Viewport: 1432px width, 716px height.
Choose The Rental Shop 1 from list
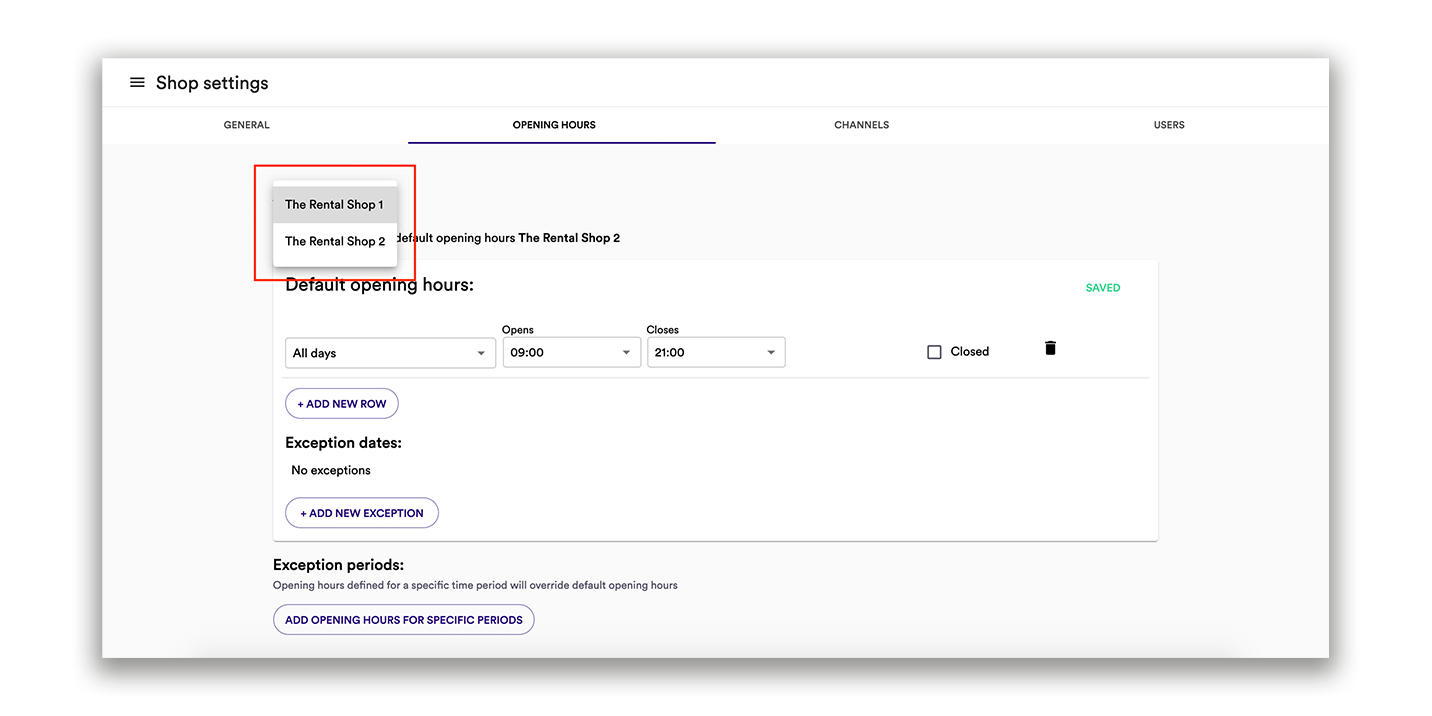pyautogui.click(x=335, y=204)
